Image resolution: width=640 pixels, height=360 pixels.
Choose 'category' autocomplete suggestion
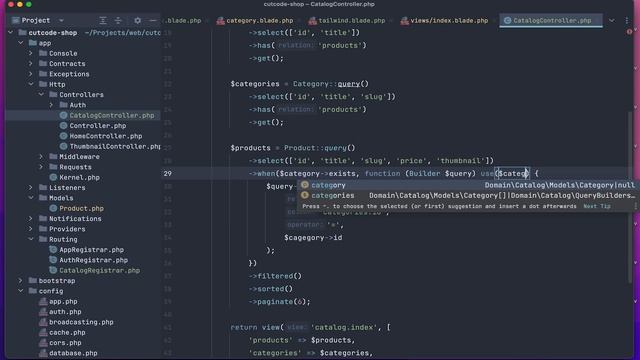(468, 185)
